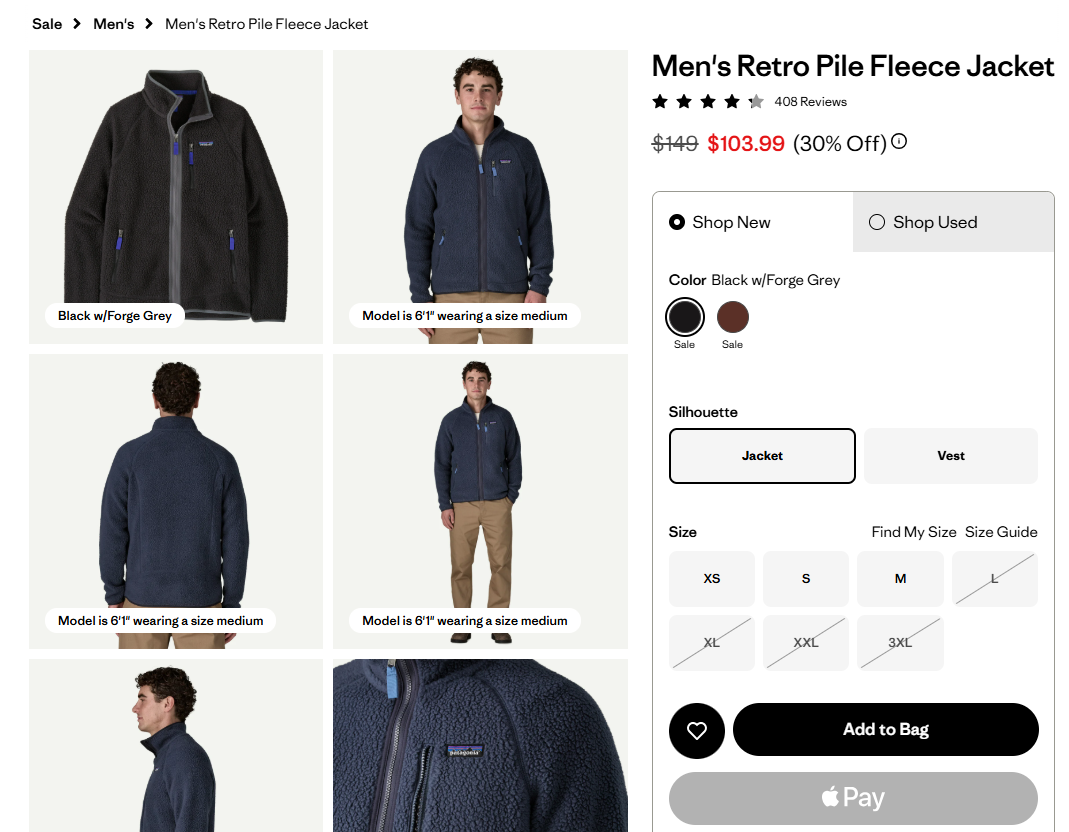Choose size M
The image size is (1069, 832).
click(x=900, y=579)
